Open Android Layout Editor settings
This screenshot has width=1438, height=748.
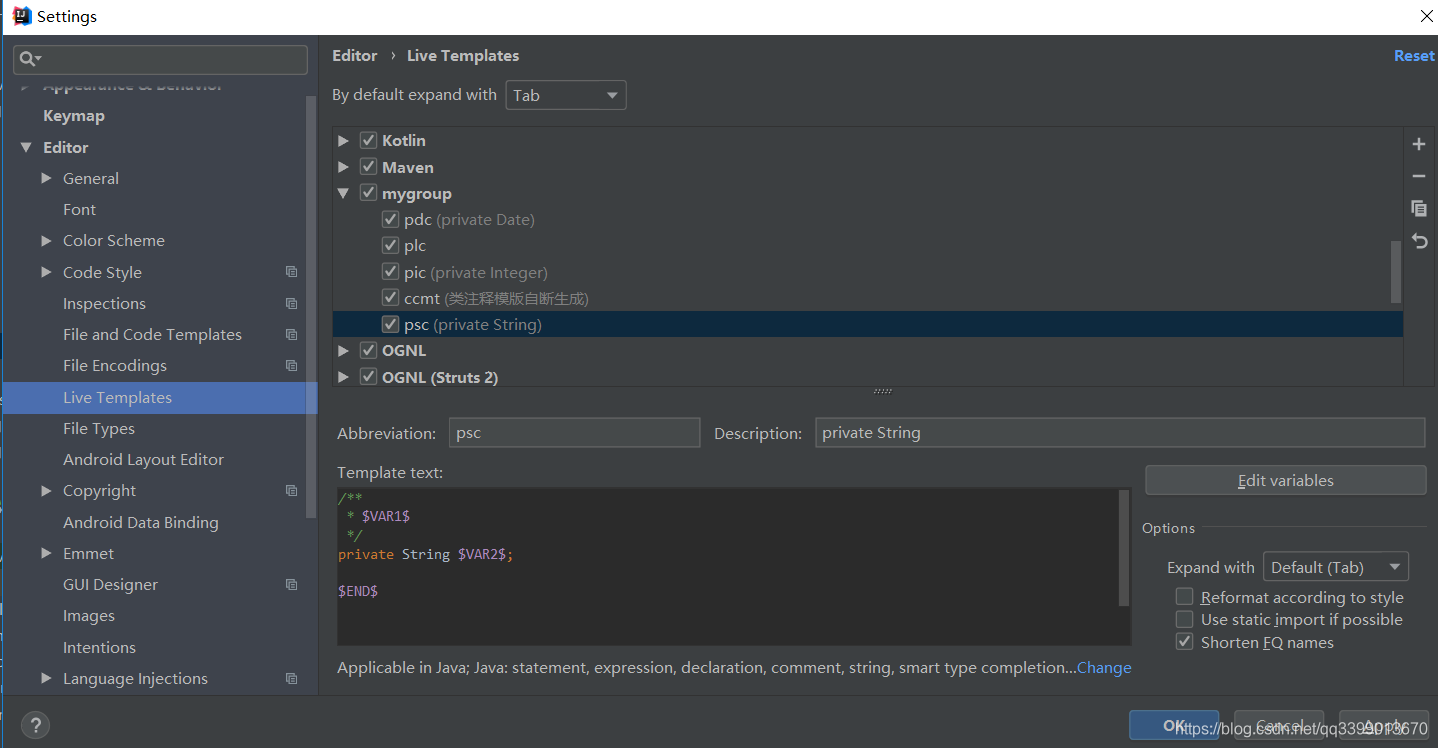143,459
